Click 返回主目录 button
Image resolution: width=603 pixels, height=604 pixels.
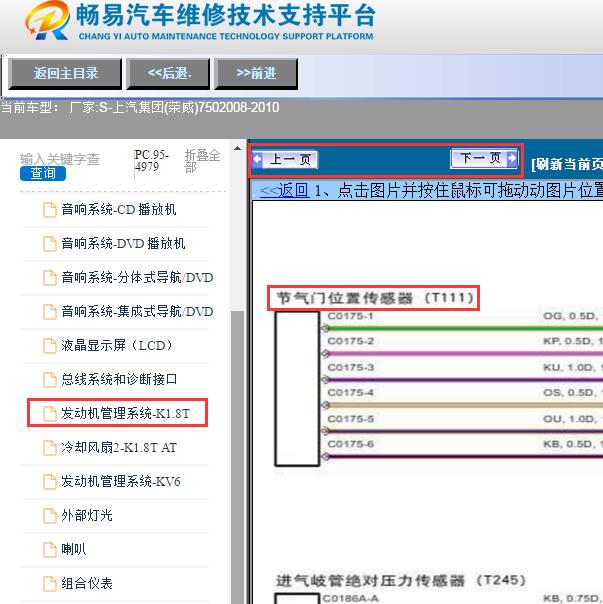click(x=65, y=73)
